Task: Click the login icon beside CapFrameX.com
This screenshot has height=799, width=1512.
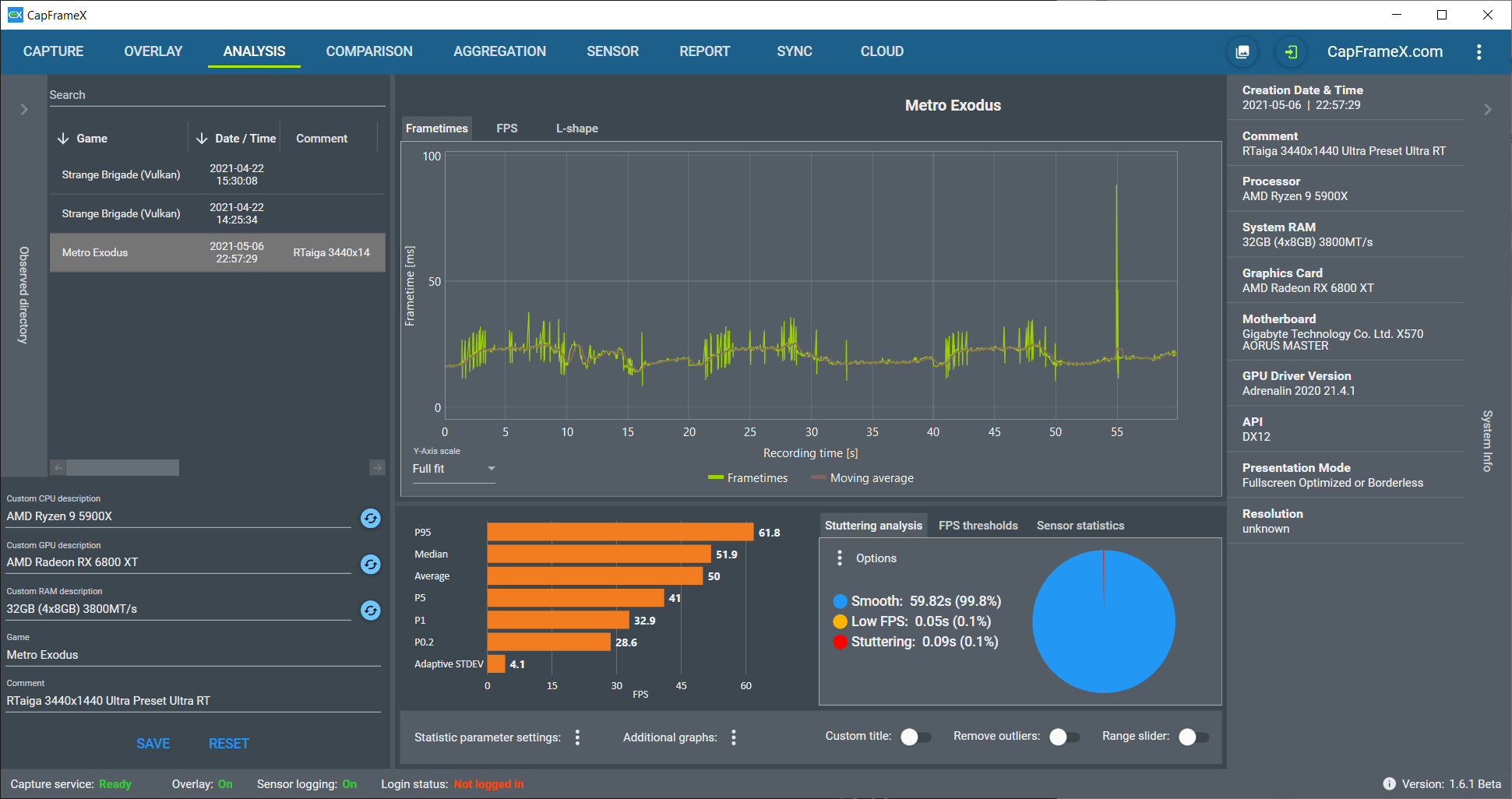Action: click(x=1291, y=51)
